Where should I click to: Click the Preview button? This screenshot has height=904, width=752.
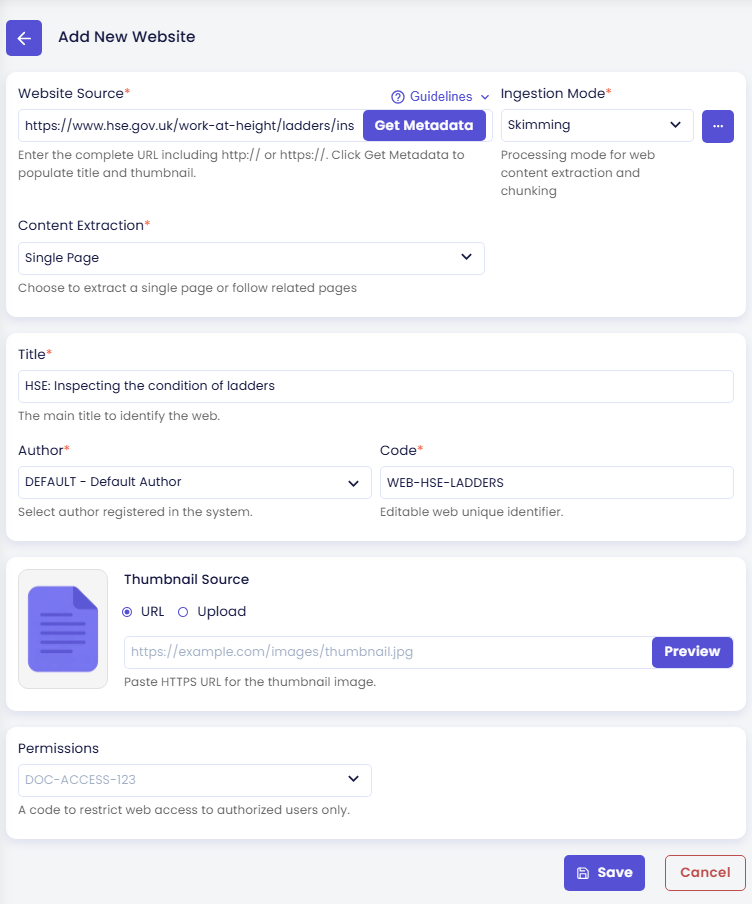pyautogui.click(x=692, y=652)
